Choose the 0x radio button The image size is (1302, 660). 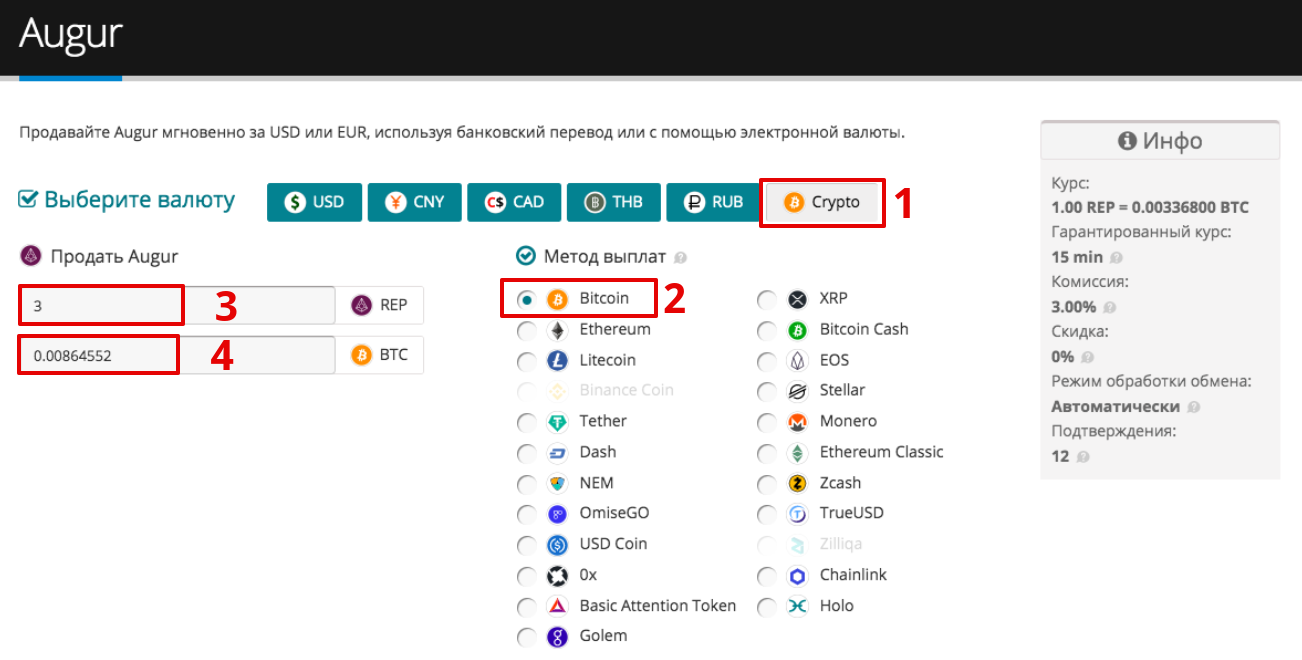pos(526,576)
